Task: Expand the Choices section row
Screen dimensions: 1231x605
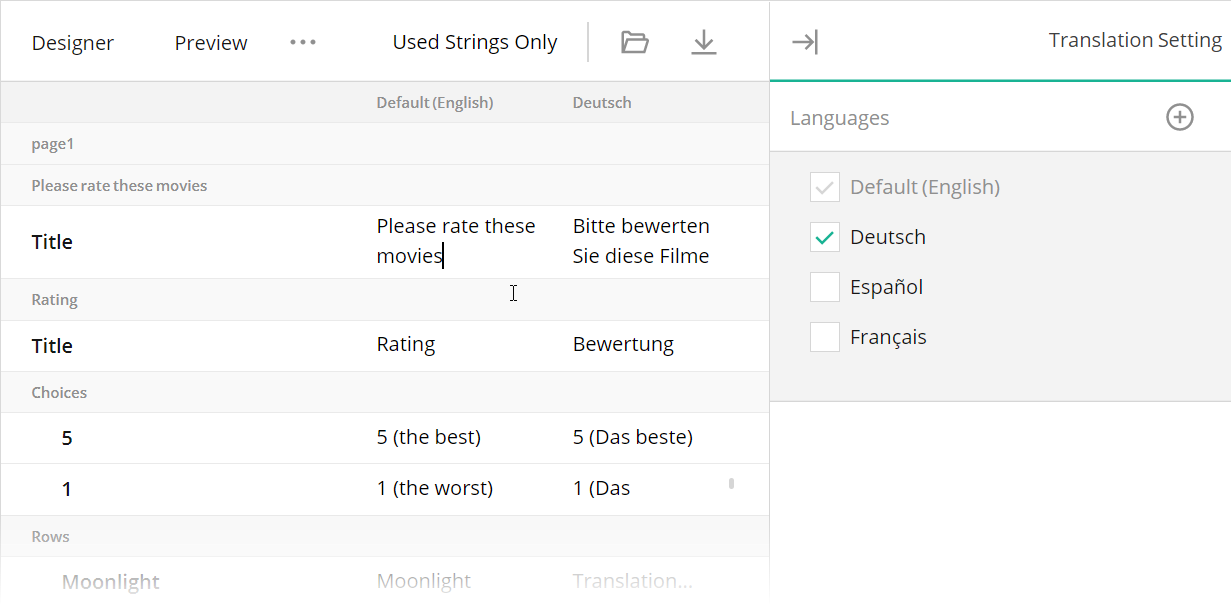Action: (59, 392)
